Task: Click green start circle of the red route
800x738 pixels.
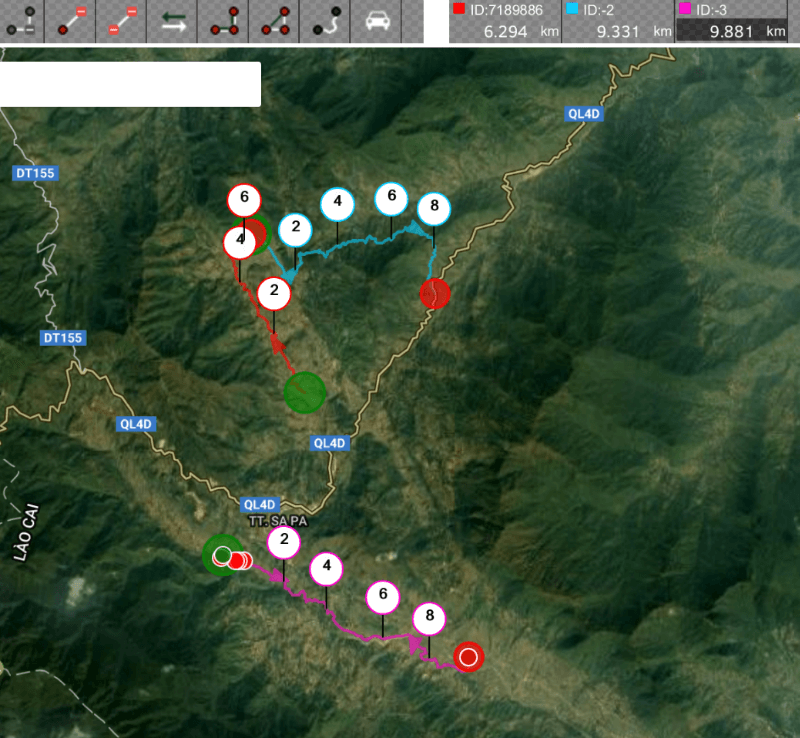Action: point(305,391)
